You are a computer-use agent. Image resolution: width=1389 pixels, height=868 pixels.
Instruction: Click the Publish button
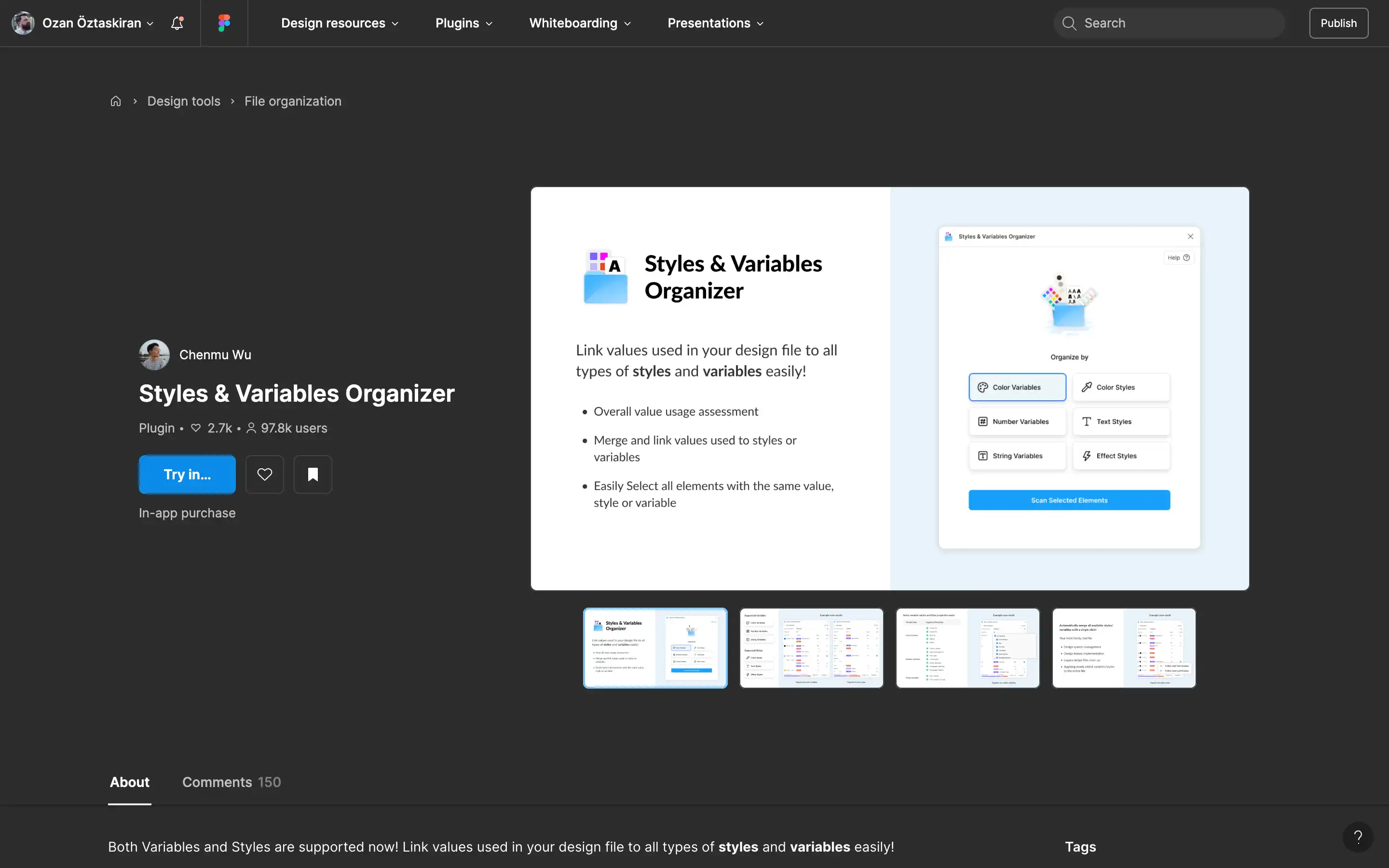coord(1338,23)
